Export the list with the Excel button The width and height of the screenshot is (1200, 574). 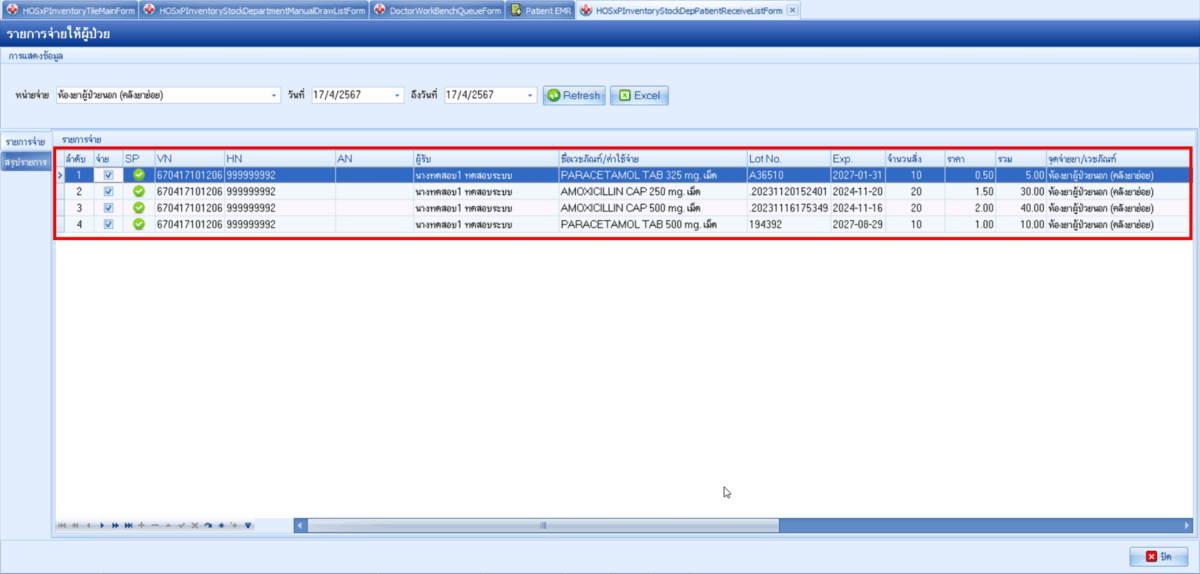click(639, 96)
